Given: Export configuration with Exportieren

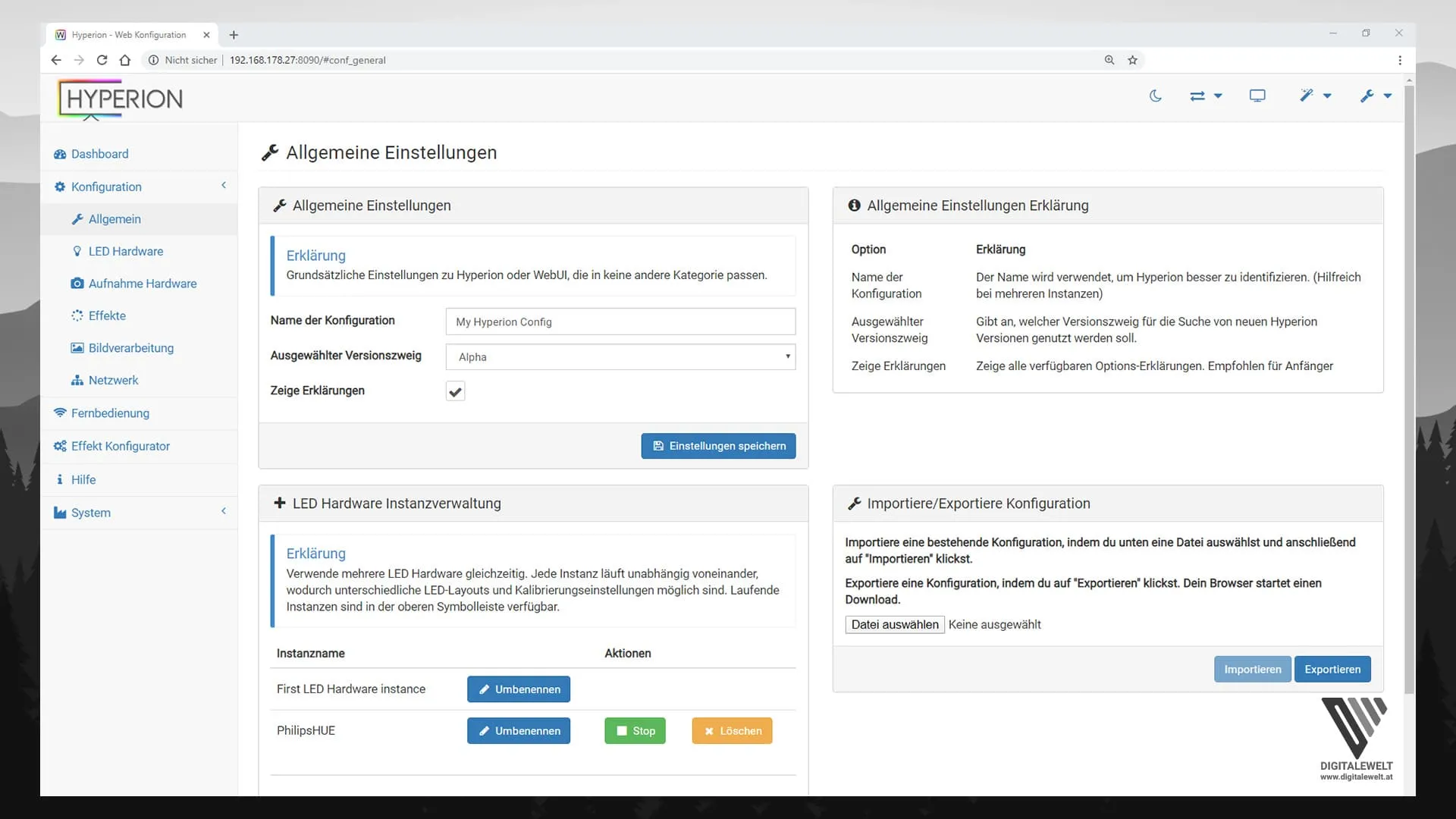Looking at the screenshot, I should [1332, 670].
